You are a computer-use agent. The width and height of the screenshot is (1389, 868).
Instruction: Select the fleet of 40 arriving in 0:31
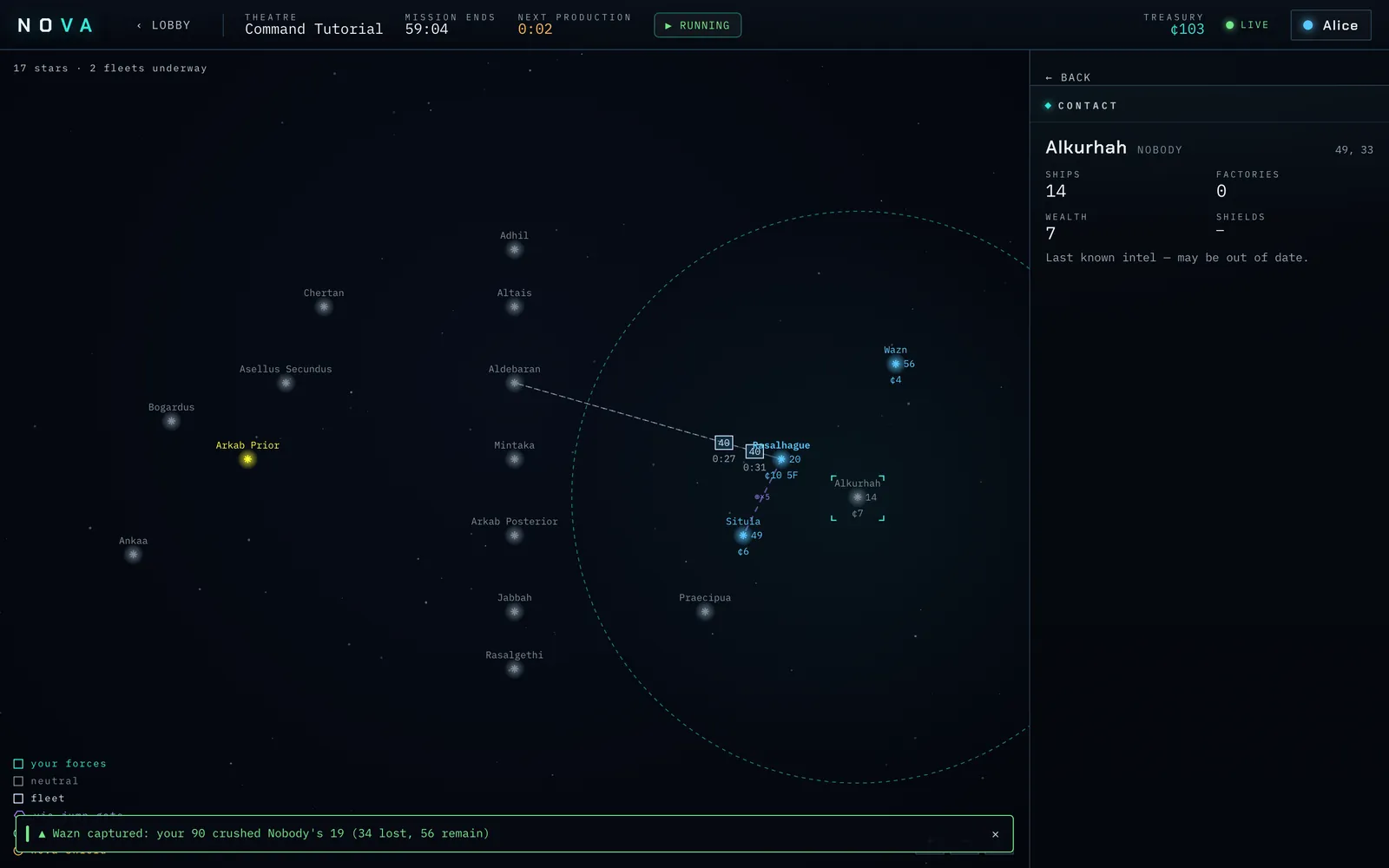[x=754, y=451]
